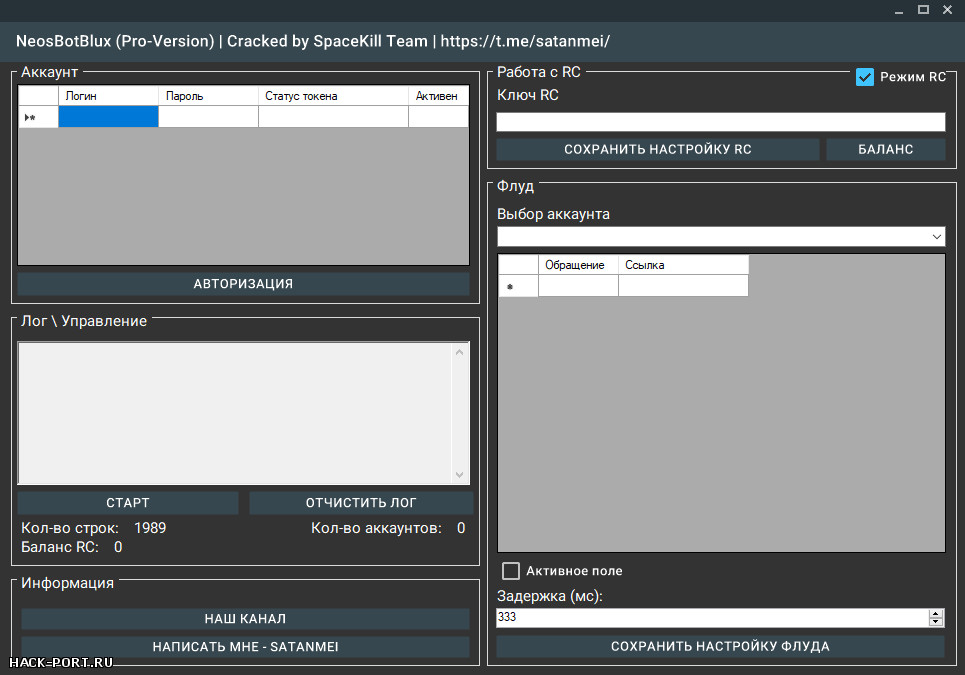Select the Логин cell in the new row
This screenshot has width=965, height=675.
(108, 117)
